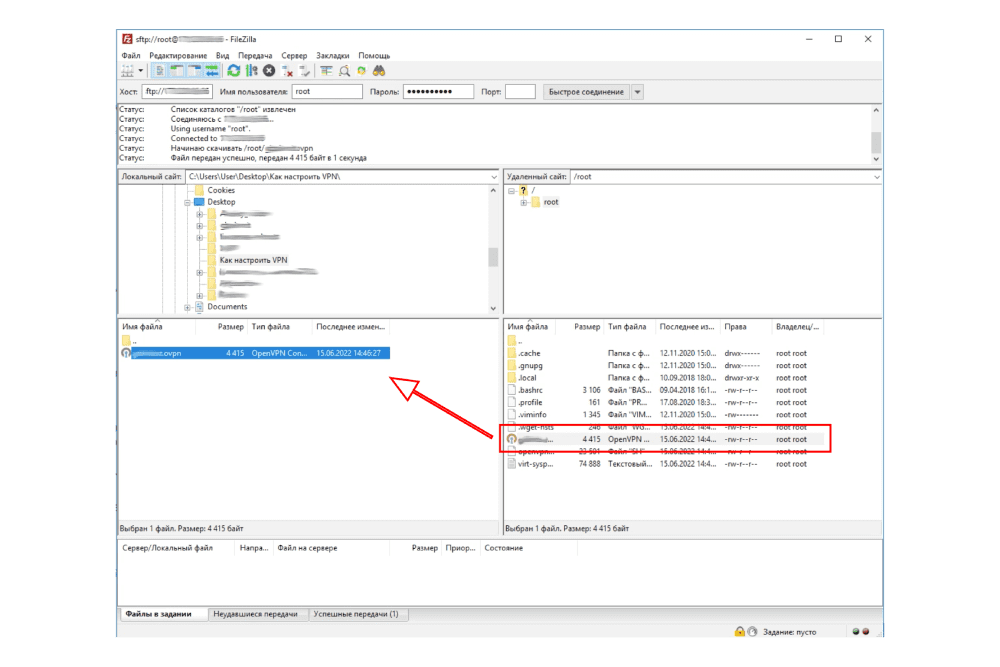Toggle the transfer queue display icon
This screenshot has width=1000, height=667.
tap(212, 71)
